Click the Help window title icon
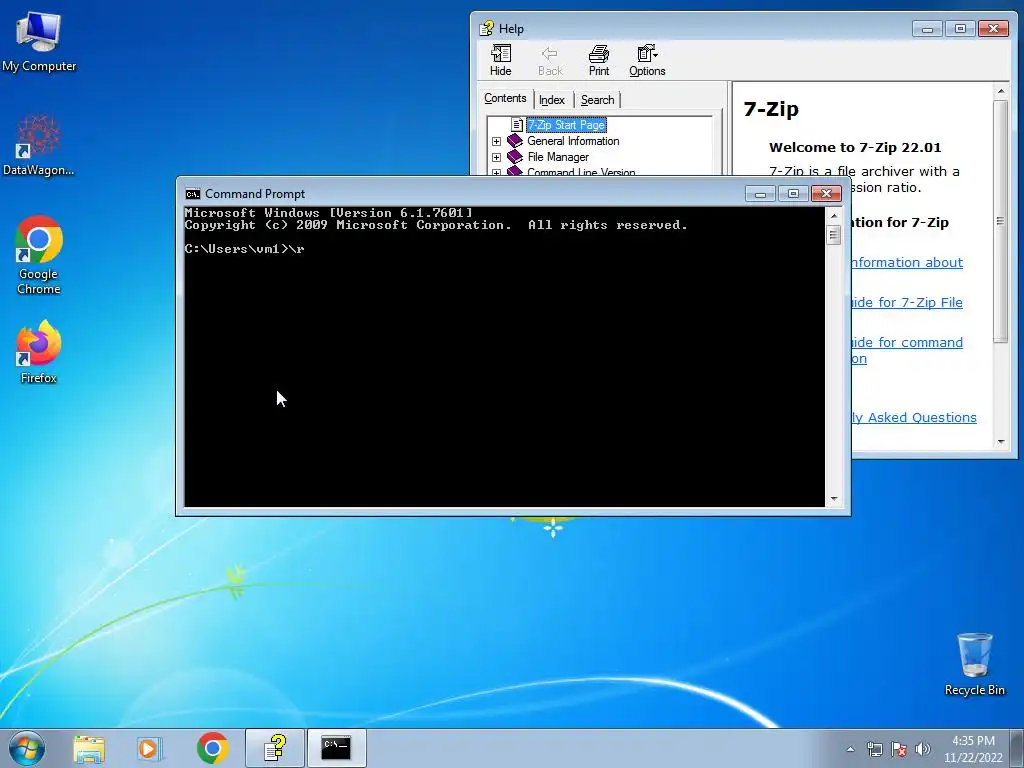1024x768 pixels. 487,28
